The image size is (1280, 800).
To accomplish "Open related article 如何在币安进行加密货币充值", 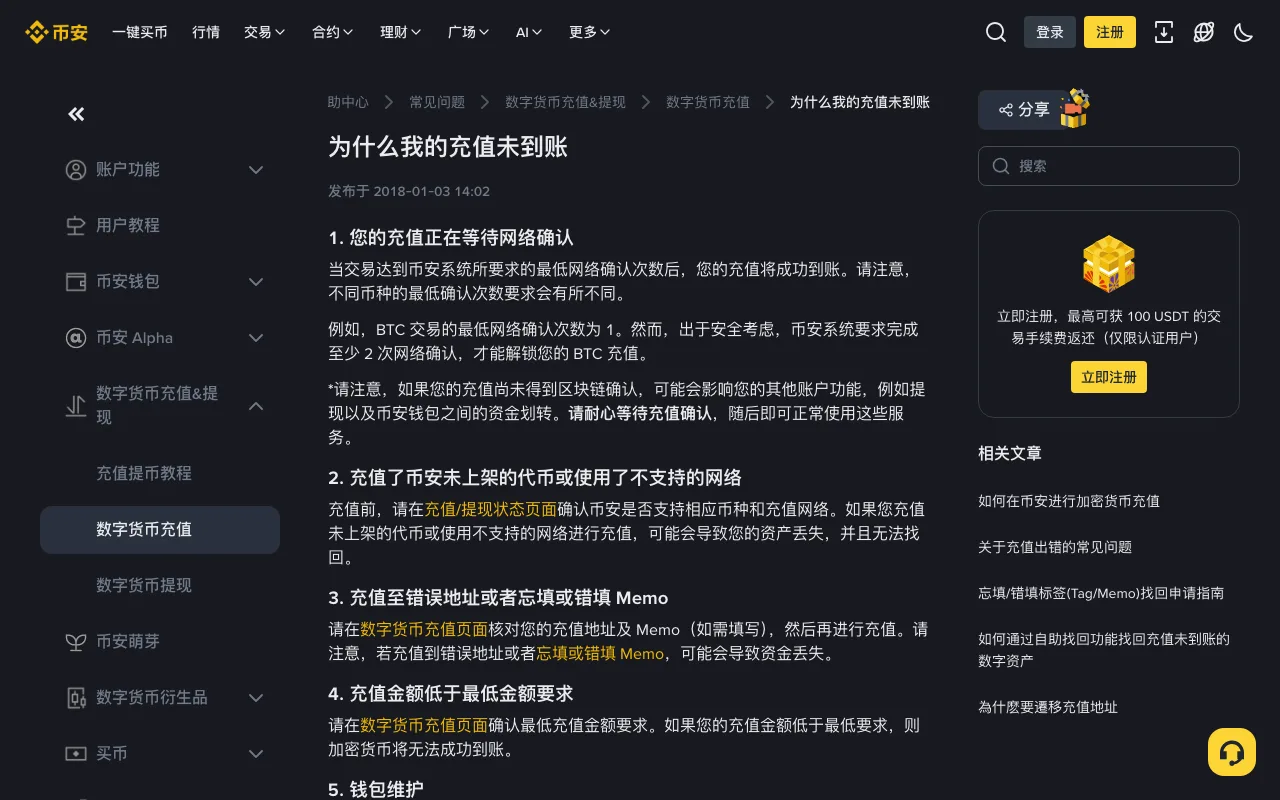I will [x=1069, y=501].
